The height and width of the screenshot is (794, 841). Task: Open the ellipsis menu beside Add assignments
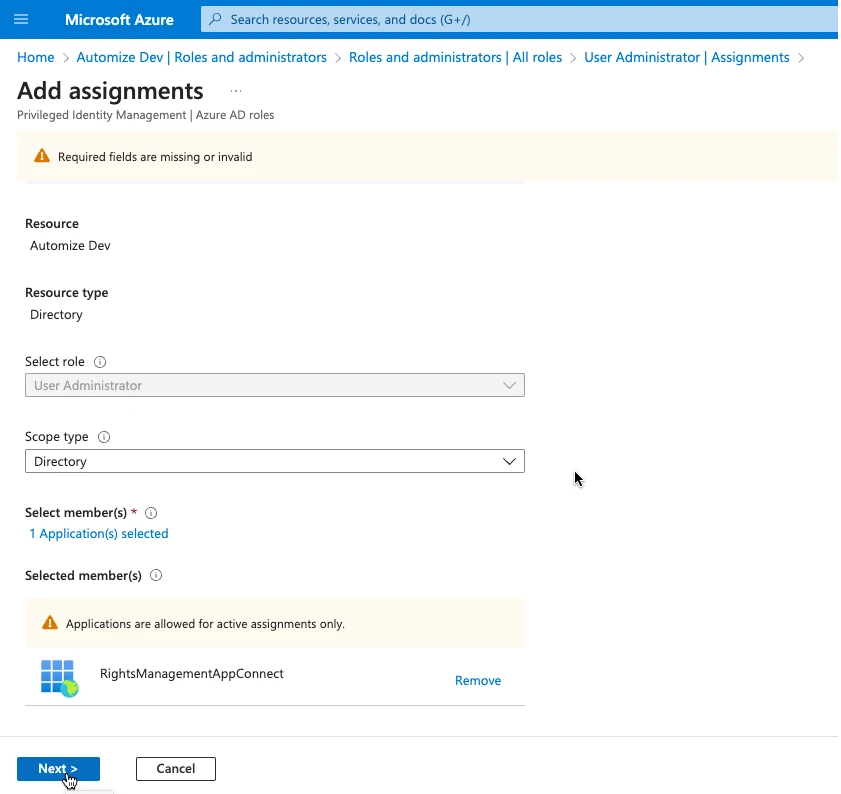(236, 91)
